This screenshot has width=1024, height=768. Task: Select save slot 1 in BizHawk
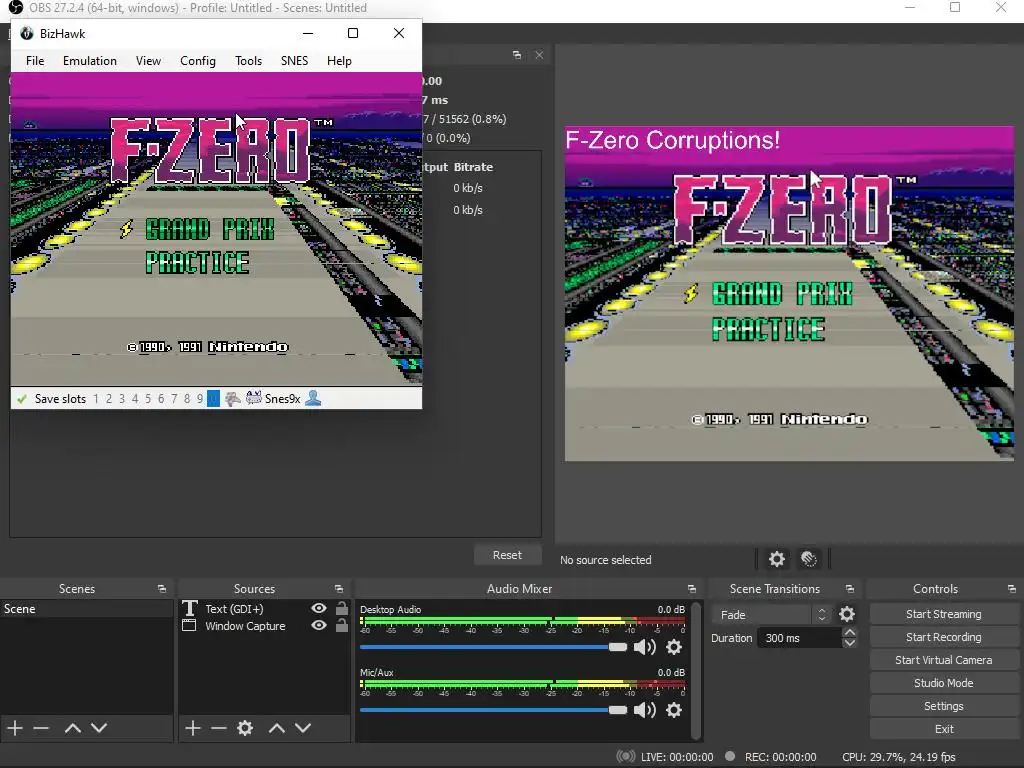[96, 398]
